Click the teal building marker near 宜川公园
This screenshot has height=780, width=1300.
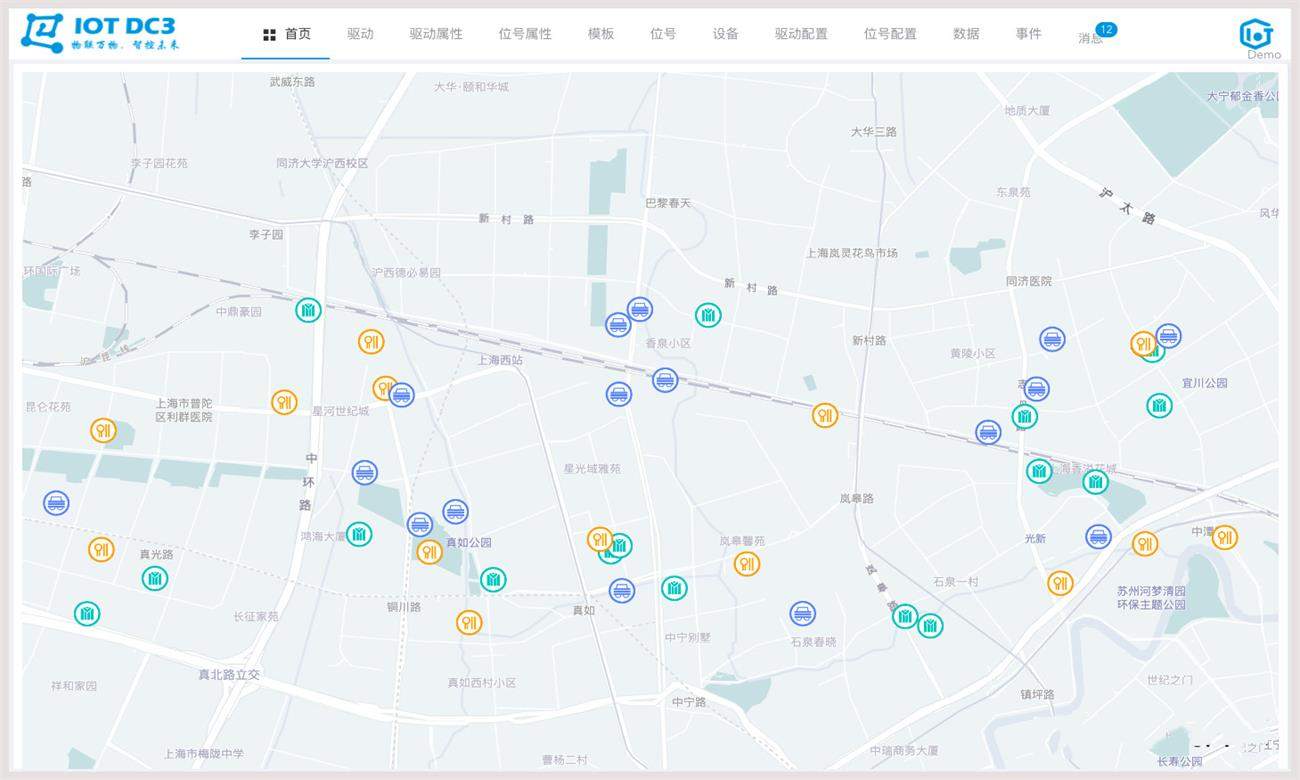coord(1157,406)
